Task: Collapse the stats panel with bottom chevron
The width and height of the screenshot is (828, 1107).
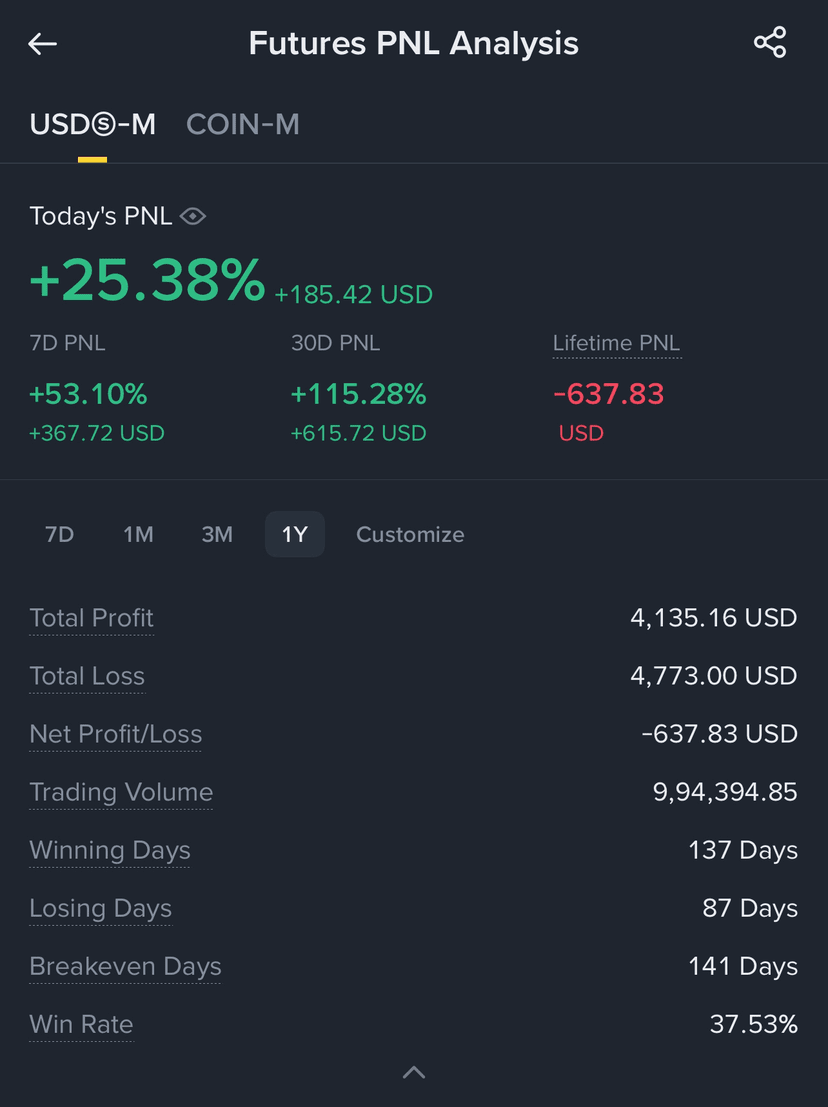Action: [x=414, y=1072]
